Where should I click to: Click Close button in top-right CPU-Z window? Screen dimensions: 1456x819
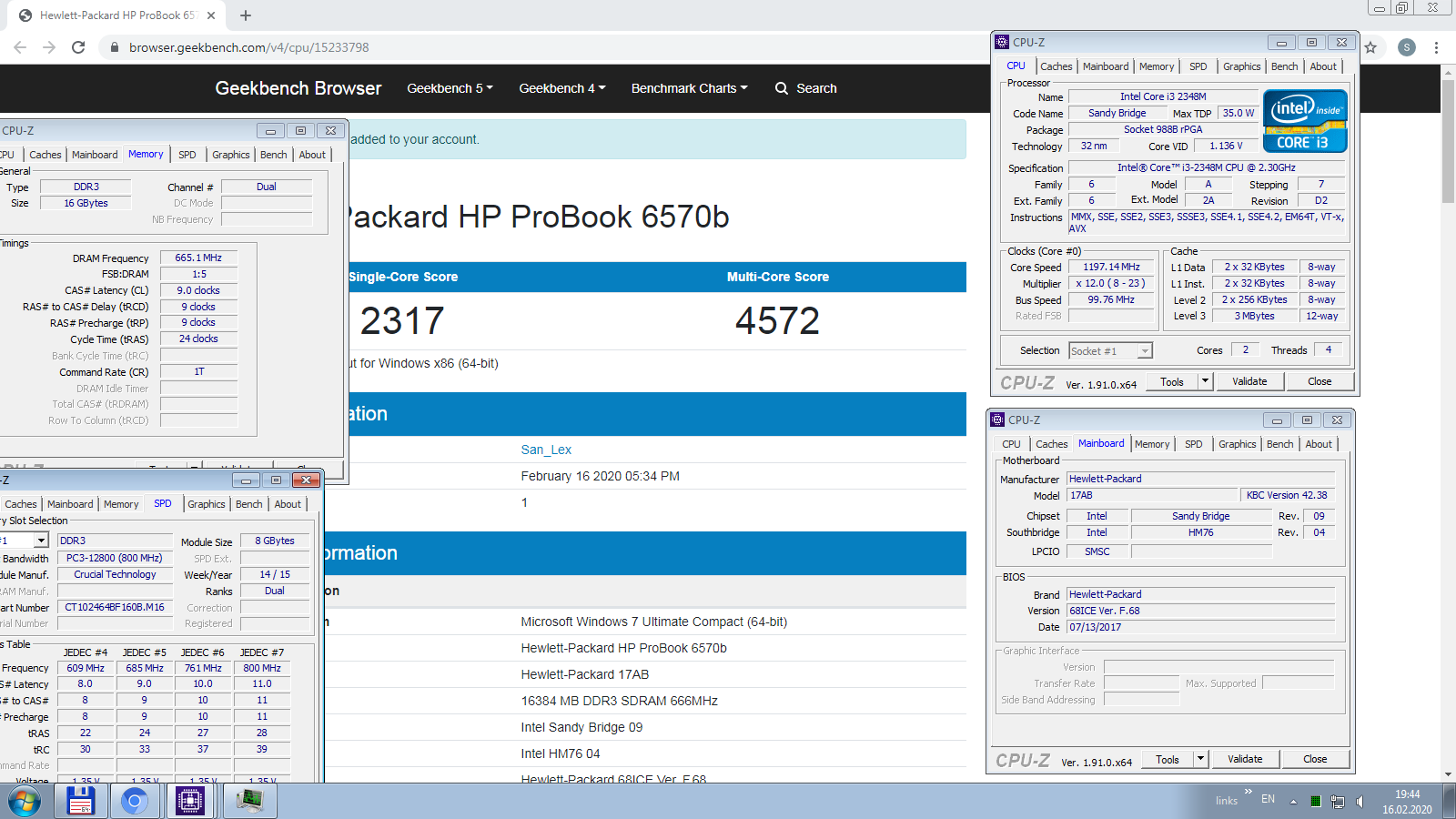click(x=1320, y=381)
